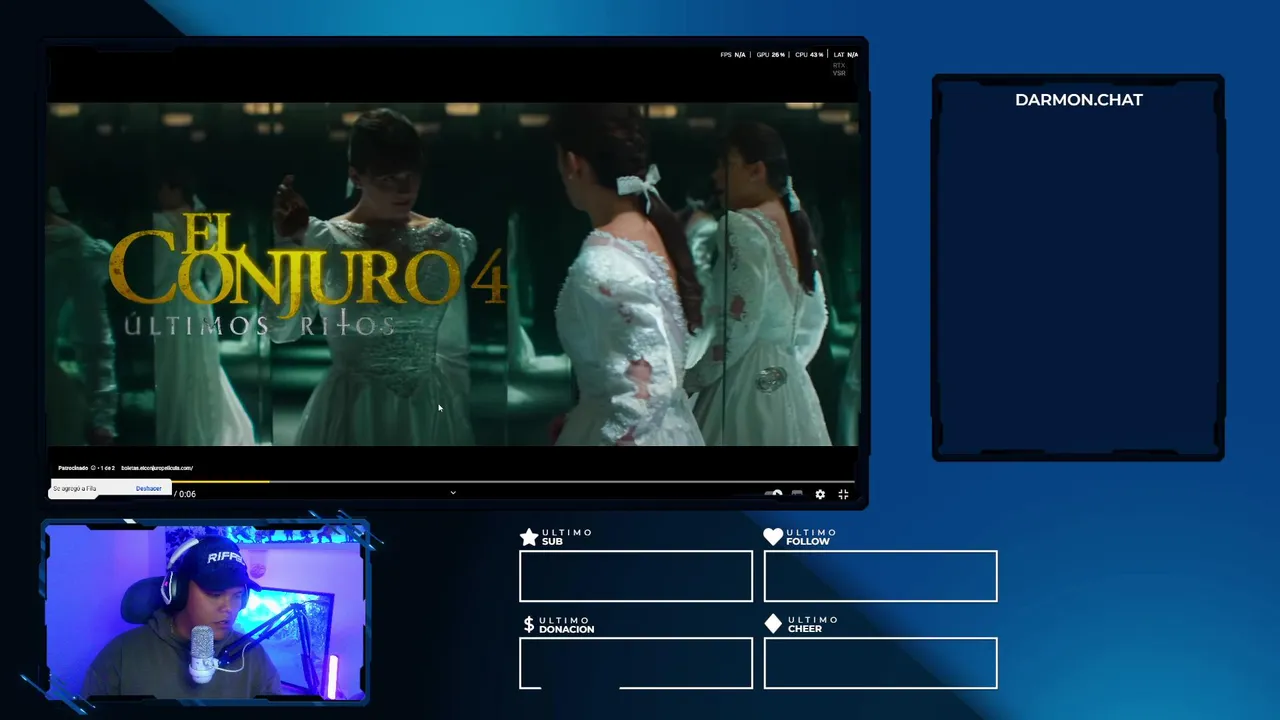Click the diamond icon beside Ultimo Cheer
This screenshot has width=1280, height=720.
[773, 624]
